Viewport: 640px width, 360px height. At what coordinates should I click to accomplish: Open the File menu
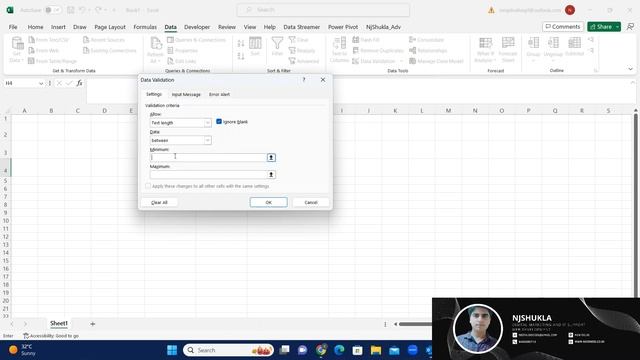pyautogui.click(x=13, y=27)
